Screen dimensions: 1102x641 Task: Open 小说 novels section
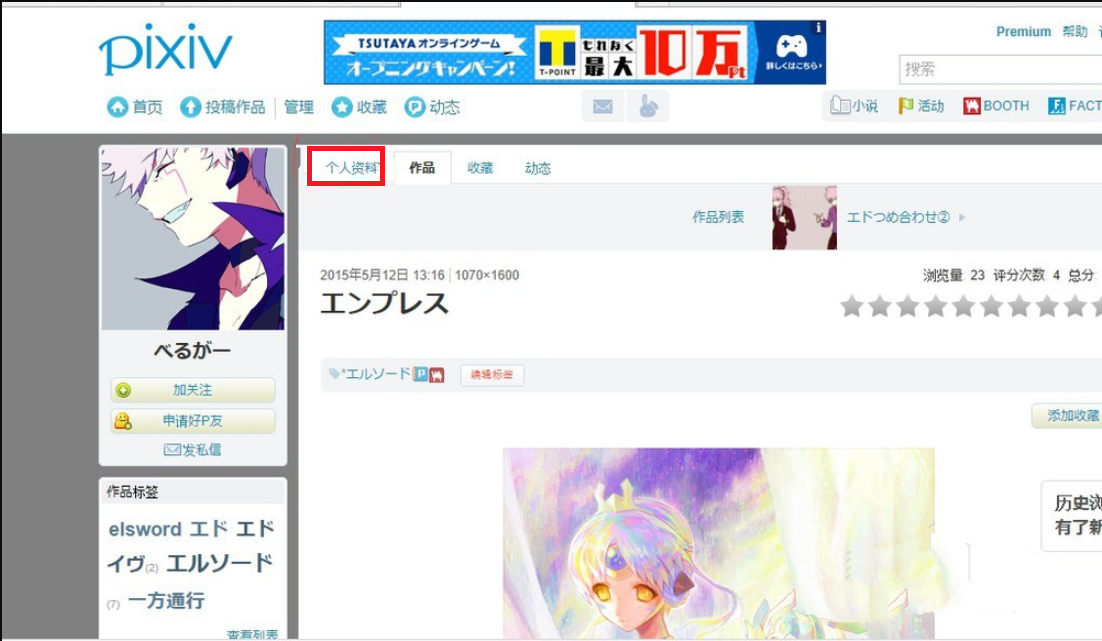point(854,106)
